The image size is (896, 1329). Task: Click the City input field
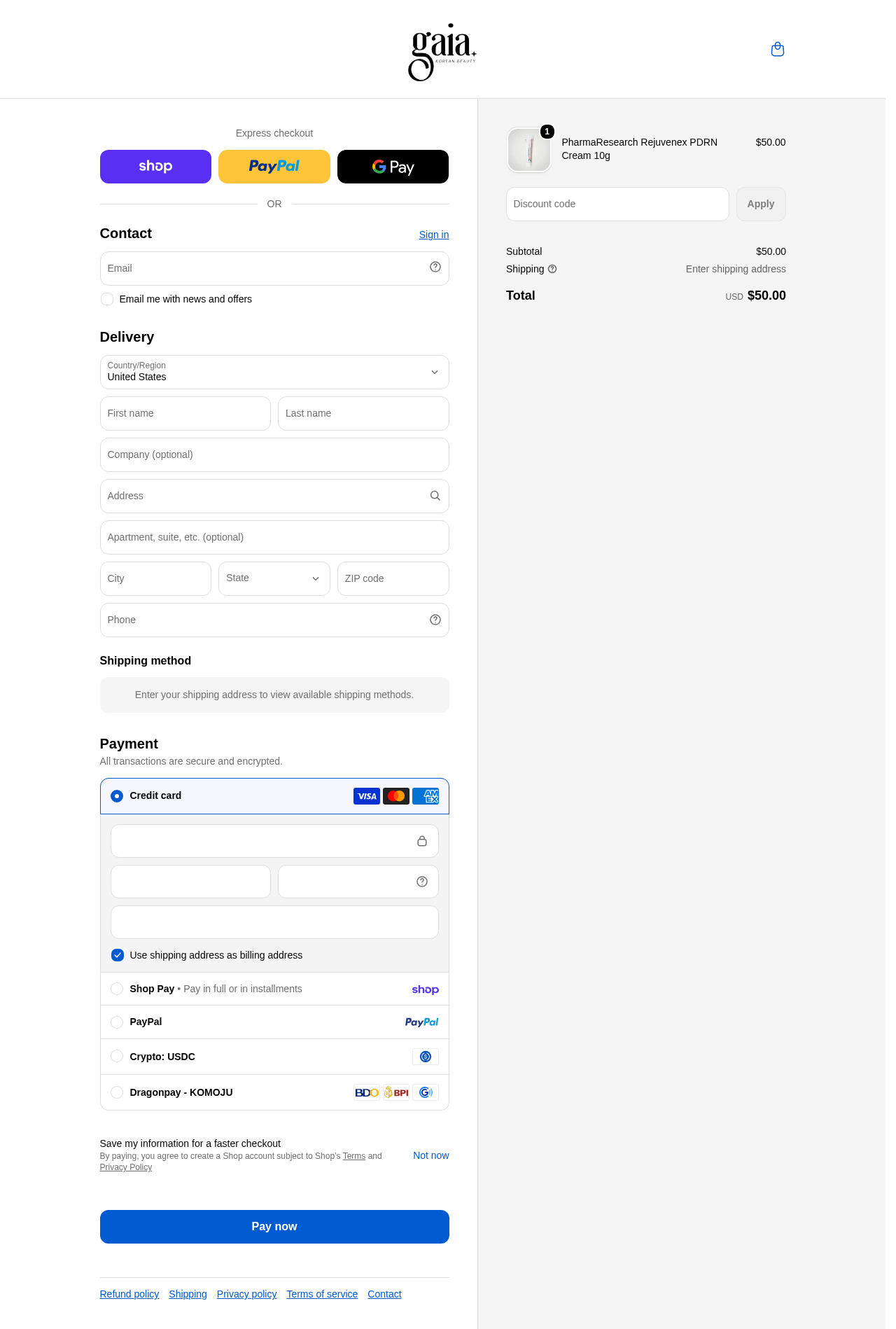155,578
